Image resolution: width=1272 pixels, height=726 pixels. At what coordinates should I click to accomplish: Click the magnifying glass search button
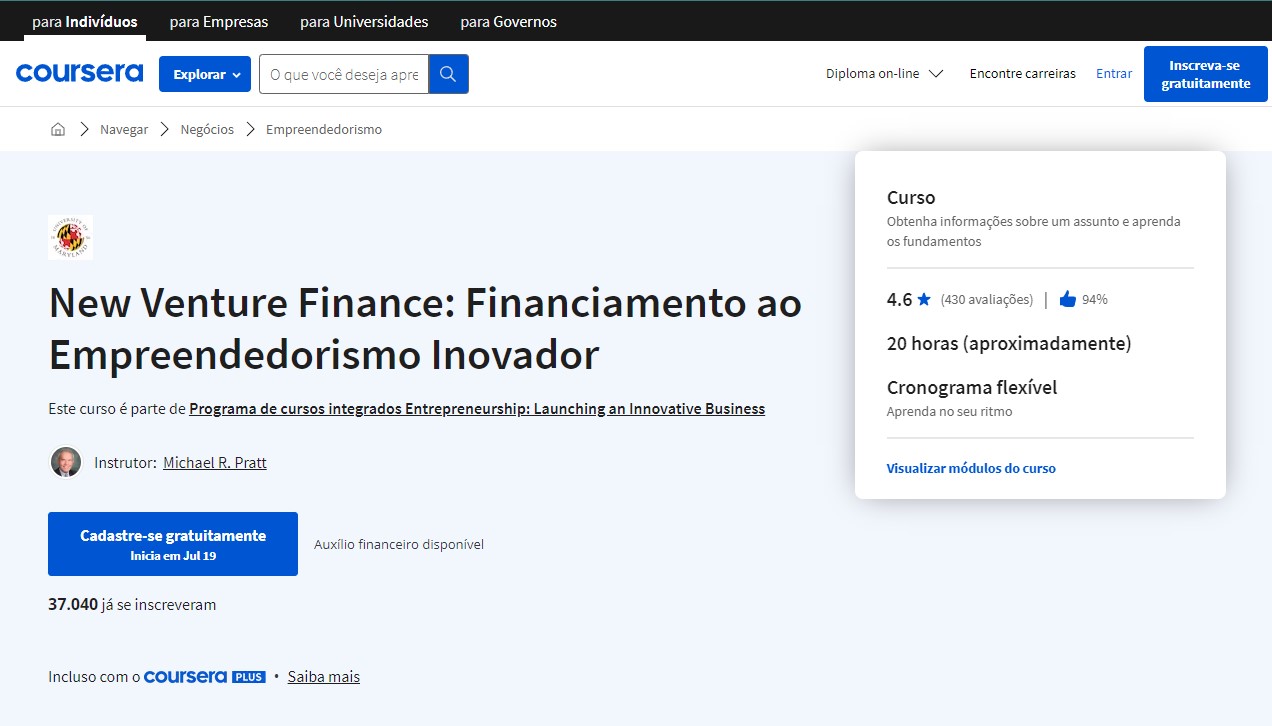(448, 74)
